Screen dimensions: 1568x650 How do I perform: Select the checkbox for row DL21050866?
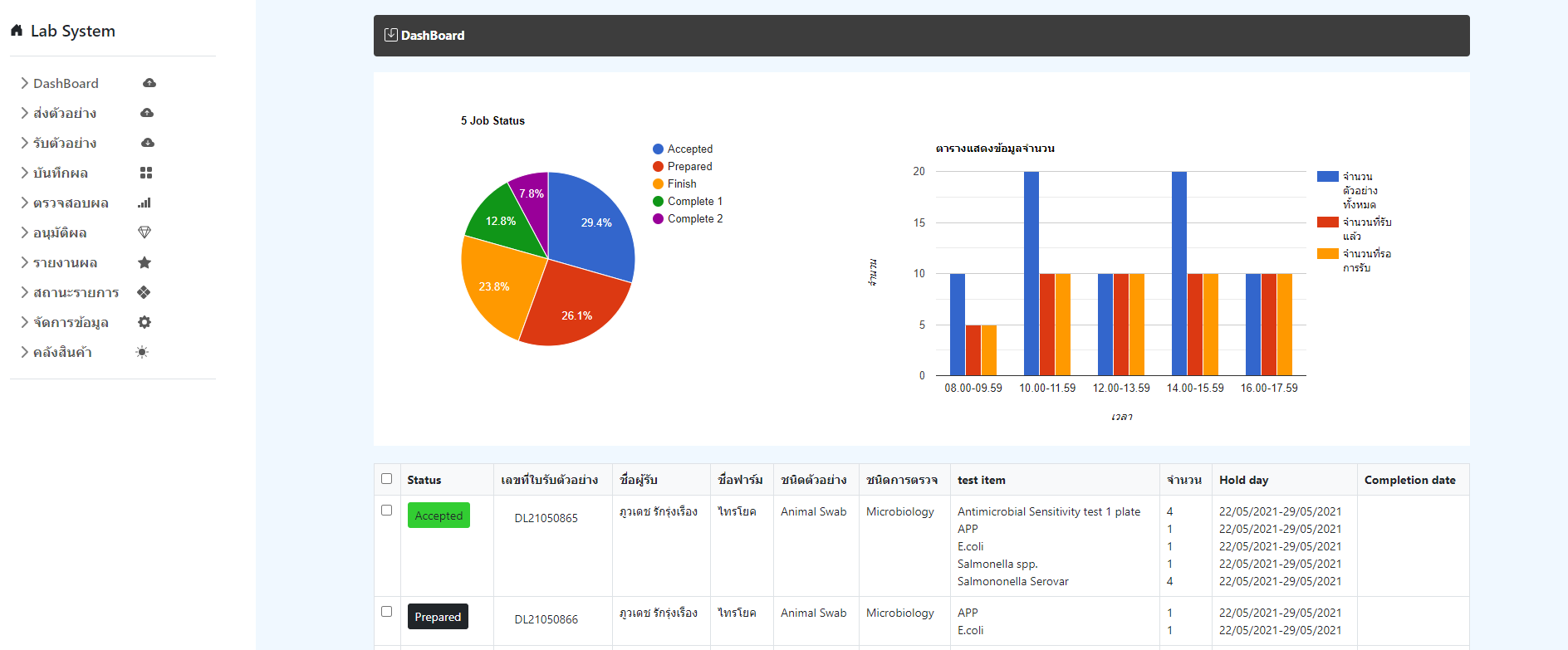[386, 612]
